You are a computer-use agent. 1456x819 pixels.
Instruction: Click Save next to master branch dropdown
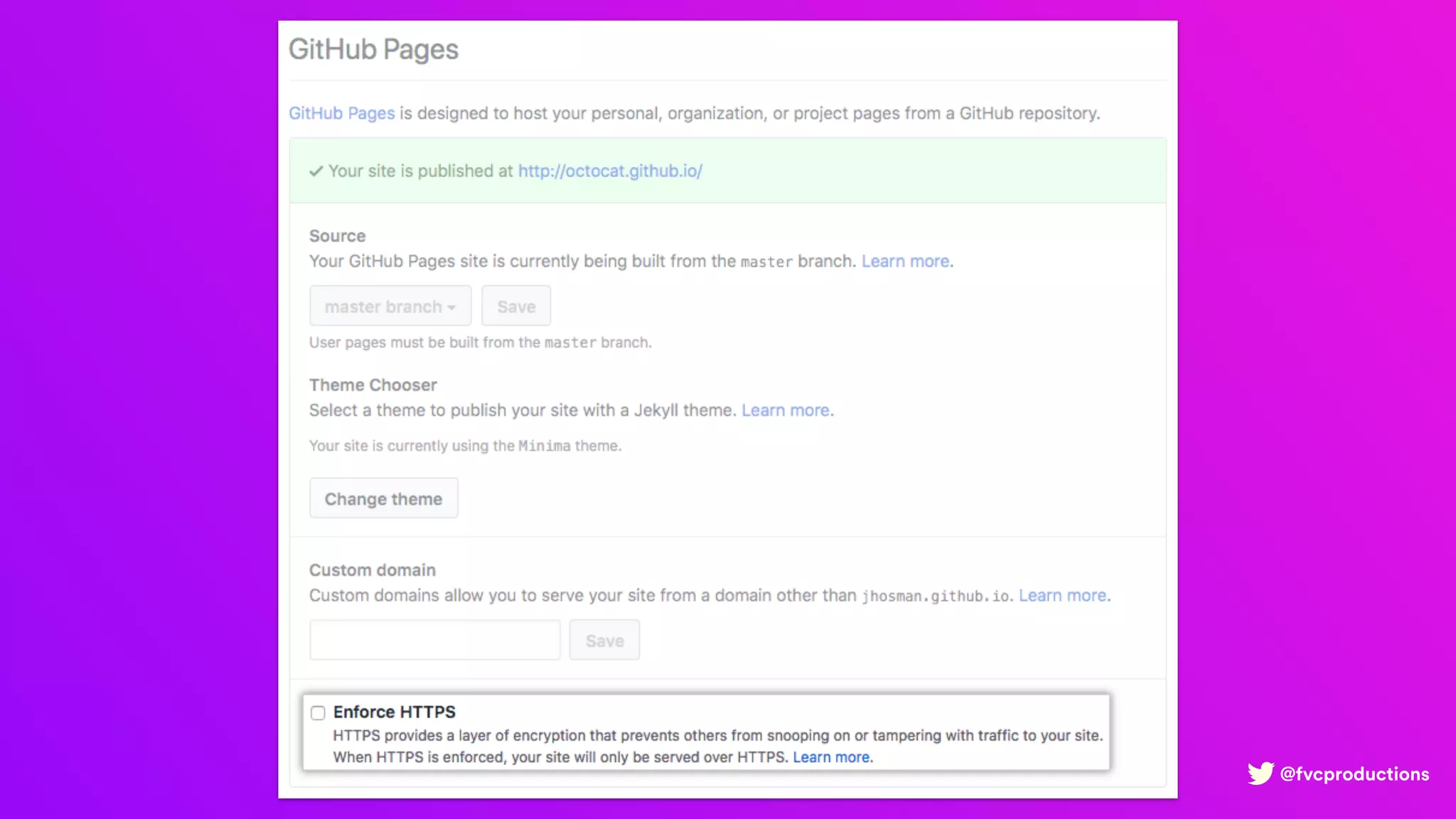(x=516, y=306)
